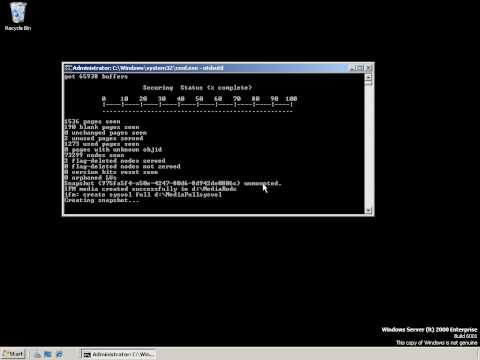Click the 'got 65938 buffers' line
480x360 pixels.
96,77
